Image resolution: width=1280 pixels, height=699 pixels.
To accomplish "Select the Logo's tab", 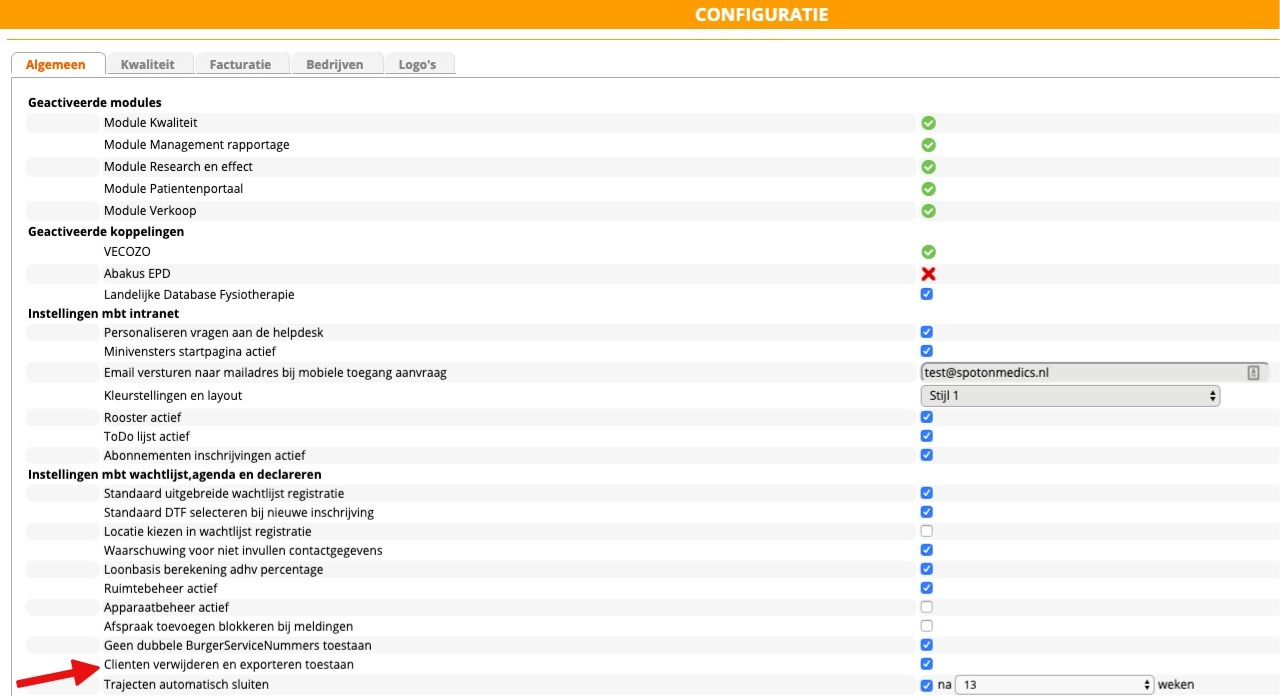I will point(417,64).
